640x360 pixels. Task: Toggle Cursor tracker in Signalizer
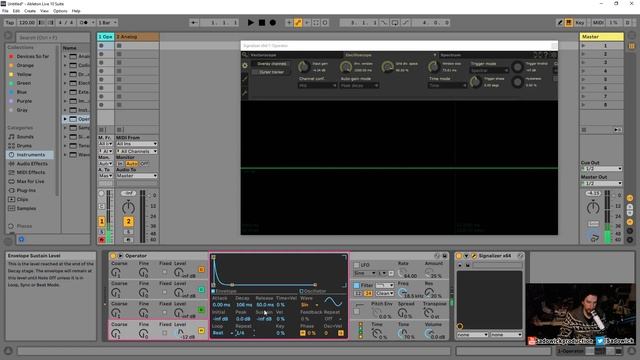point(271,72)
